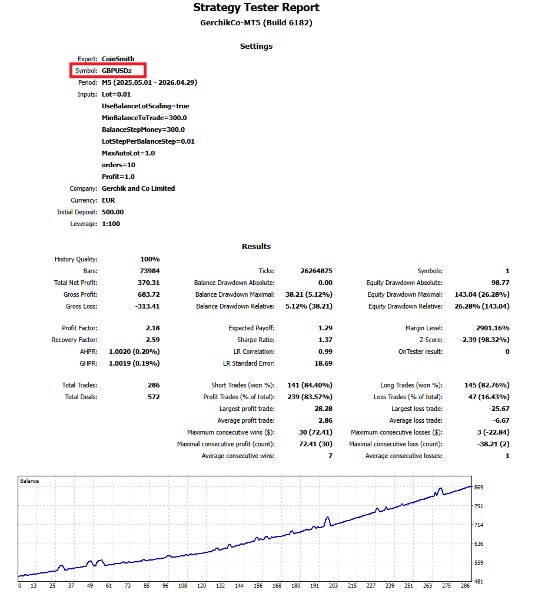Screen dimensions: 535x600
Task: Click the Gross Loss value -313.41
Action: 147,307
